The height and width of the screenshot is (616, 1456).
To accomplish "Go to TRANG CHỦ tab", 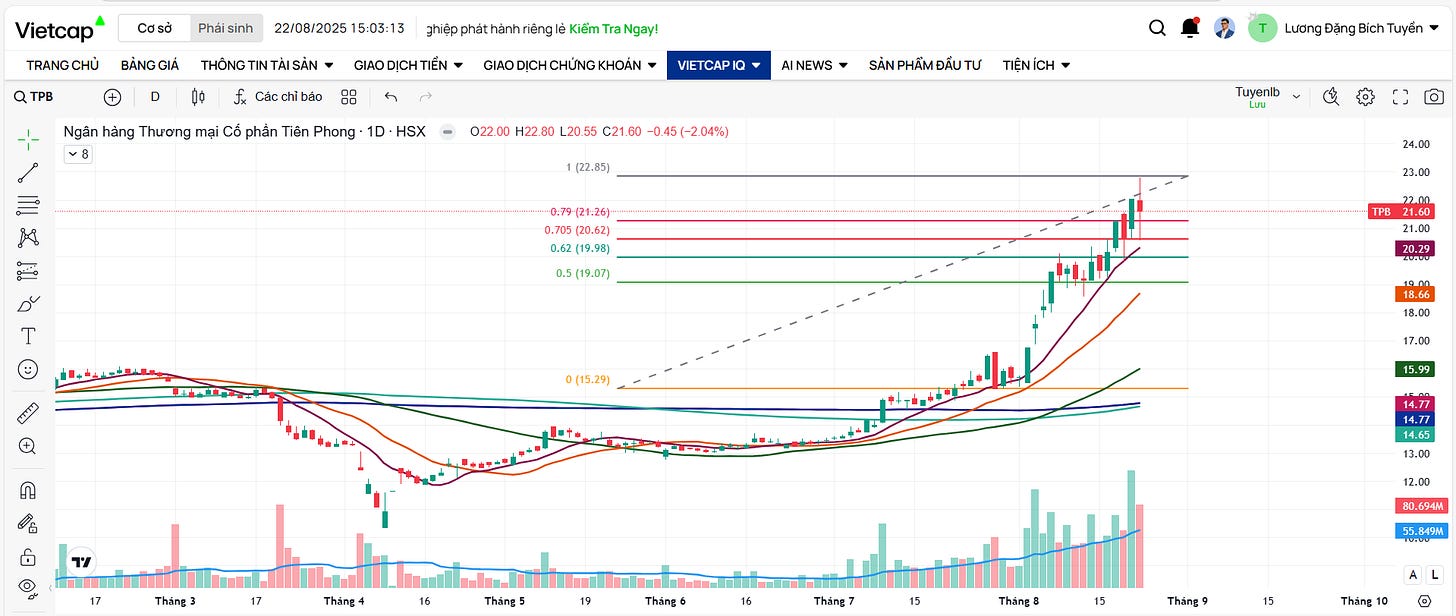I will (63, 65).
